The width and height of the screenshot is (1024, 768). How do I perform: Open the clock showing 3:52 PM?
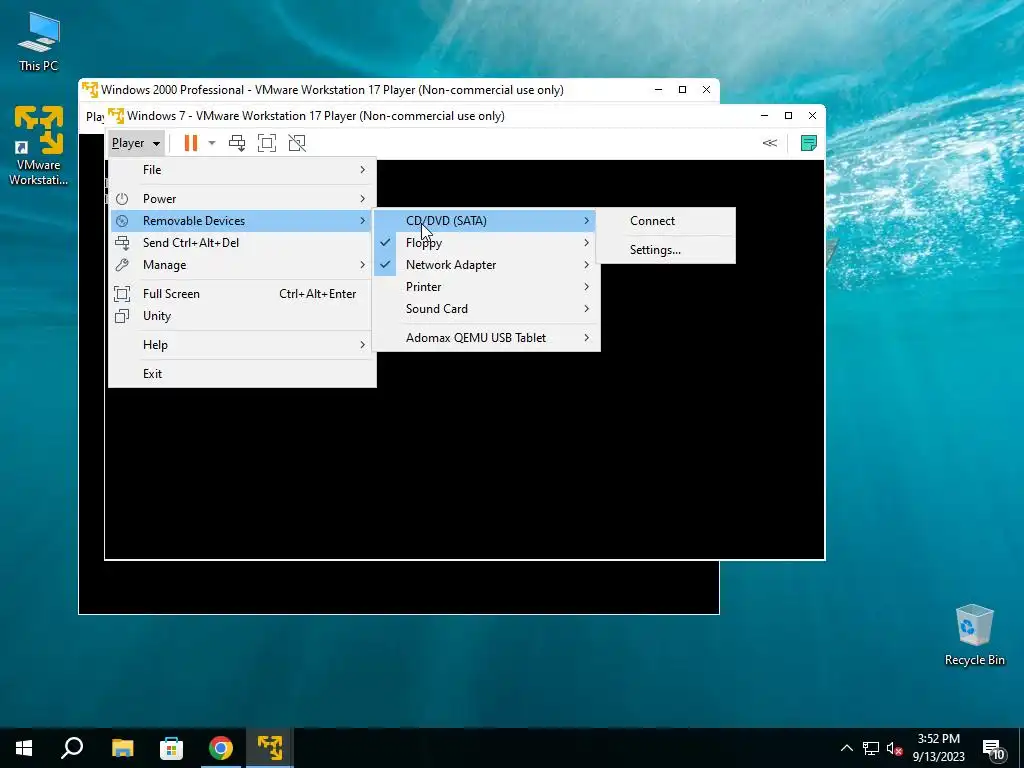[x=938, y=748]
